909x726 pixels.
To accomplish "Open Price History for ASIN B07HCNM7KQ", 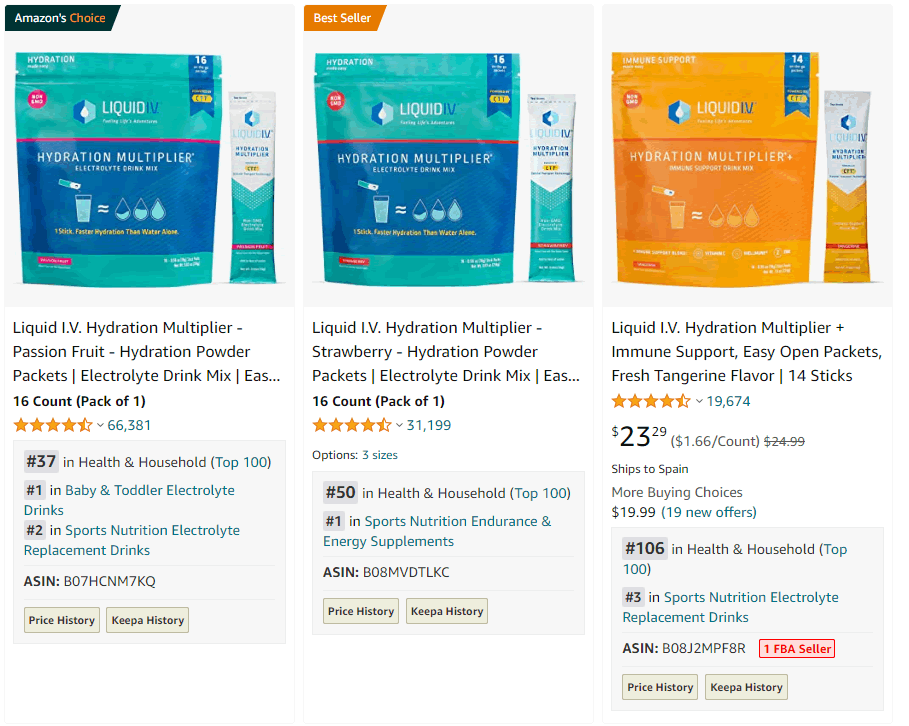I will [x=62, y=620].
